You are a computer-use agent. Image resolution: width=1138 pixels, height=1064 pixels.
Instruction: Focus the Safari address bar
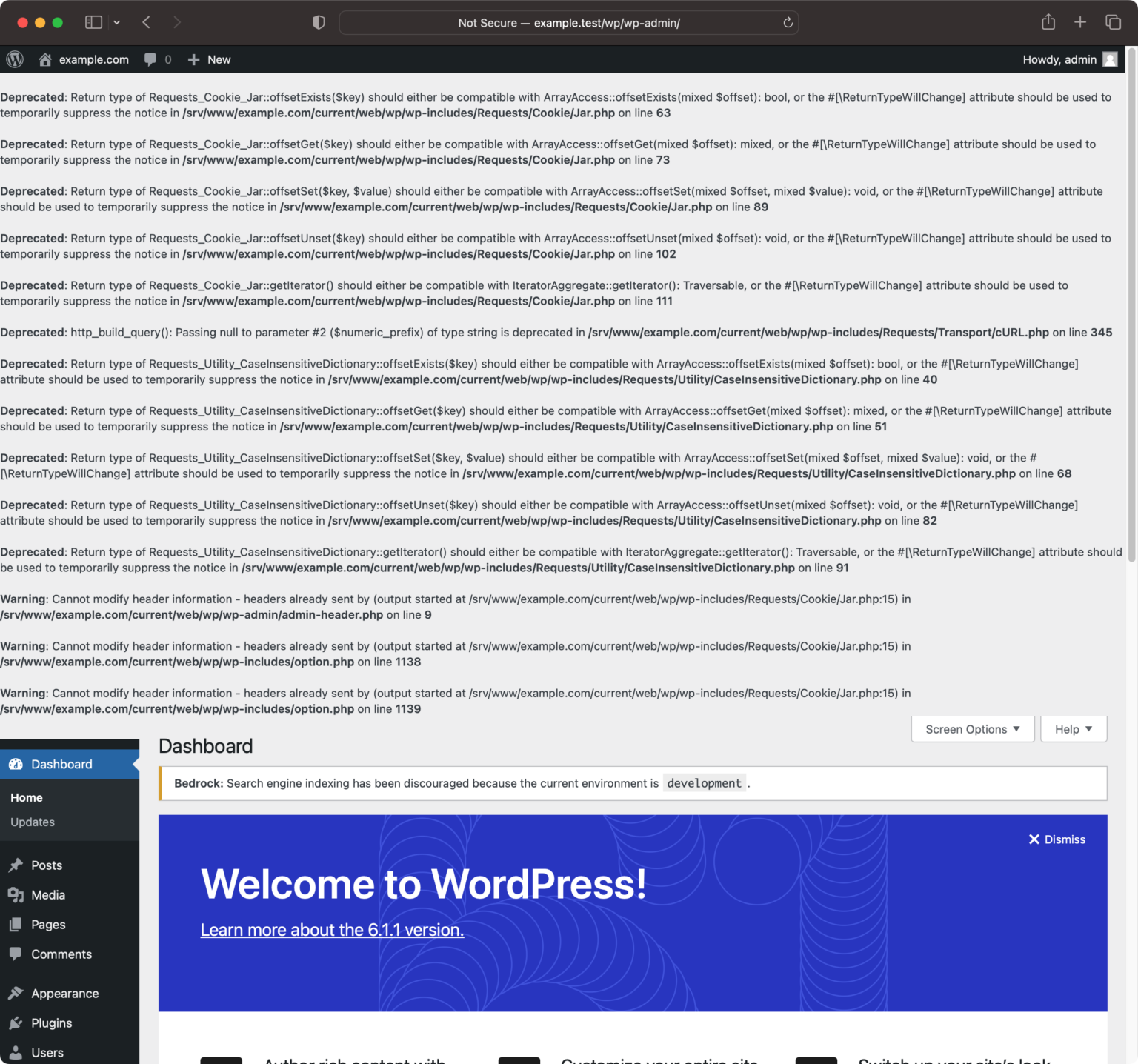tap(569, 22)
